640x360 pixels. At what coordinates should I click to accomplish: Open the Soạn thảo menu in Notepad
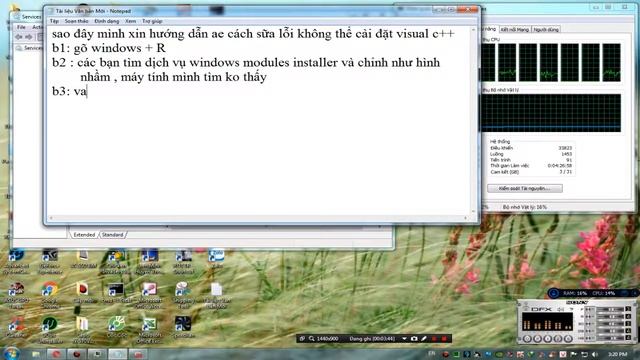(x=76, y=21)
